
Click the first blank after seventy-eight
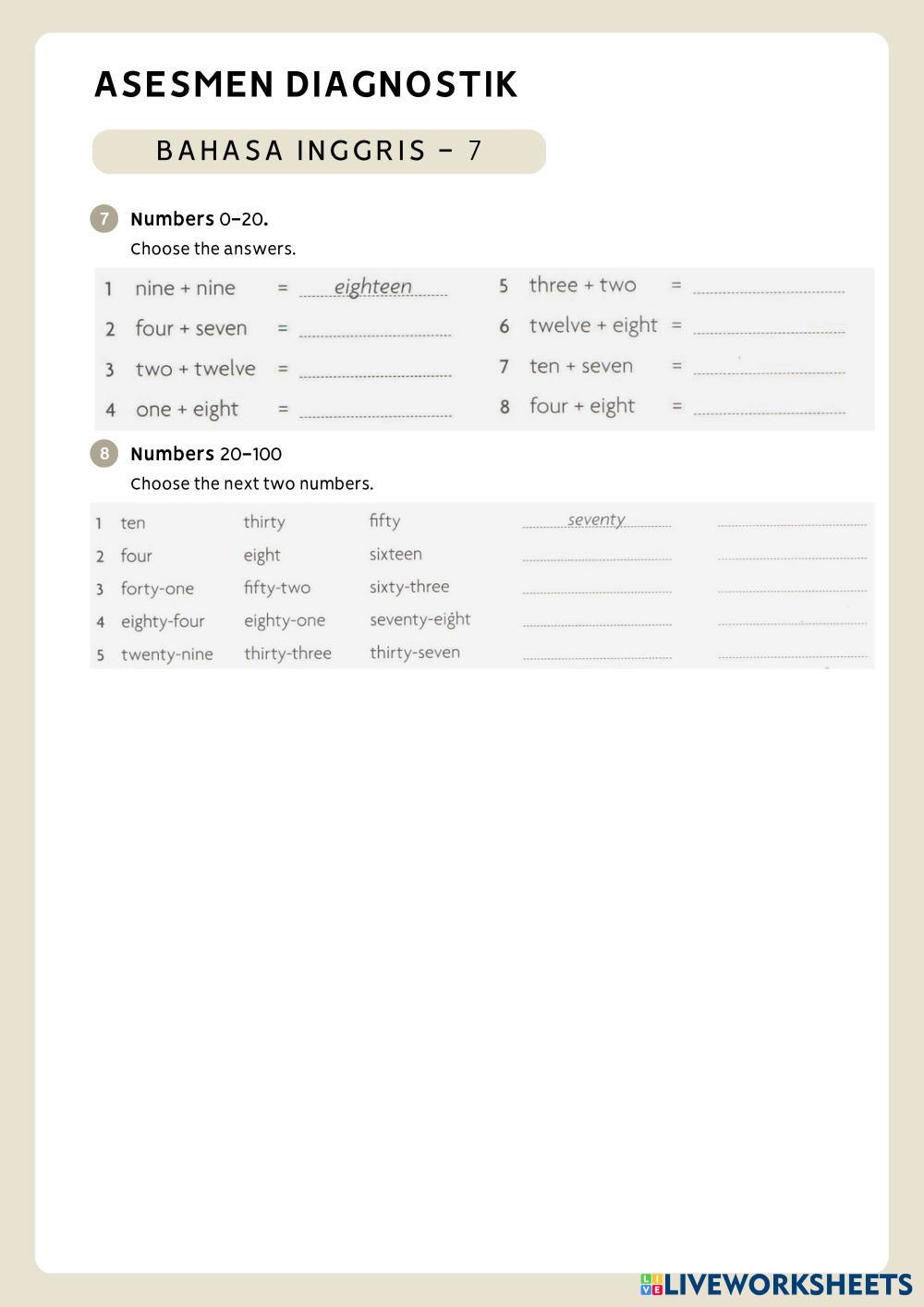tap(597, 618)
